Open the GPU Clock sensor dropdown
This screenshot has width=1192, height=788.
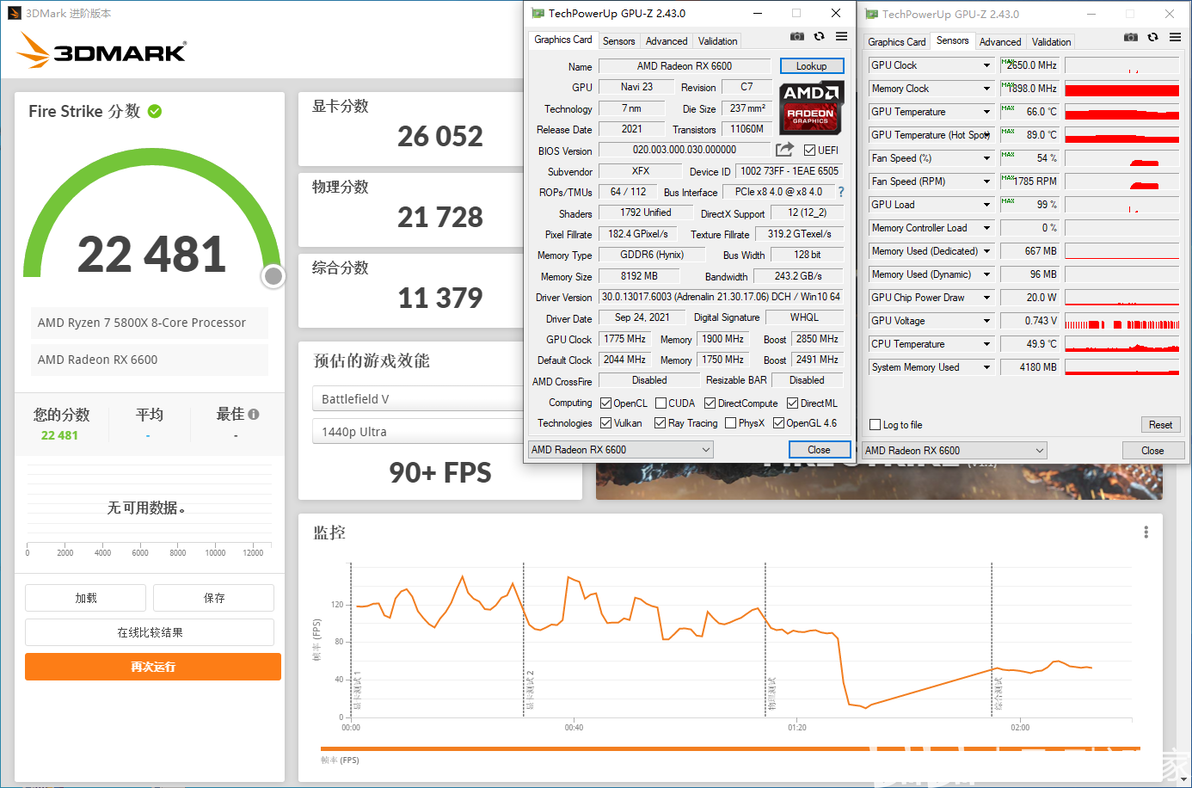click(987, 65)
